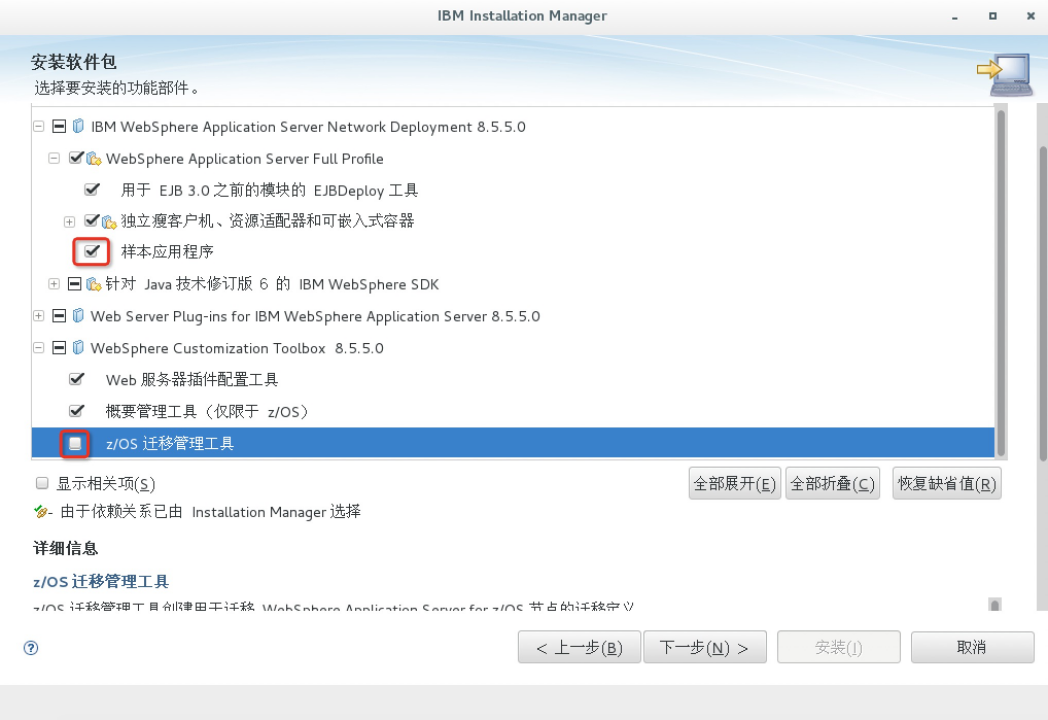Screen dimensions: 1048x720
Task: Click the Full Profile feature icon
Action: pyautogui.click(x=94, y=159)
